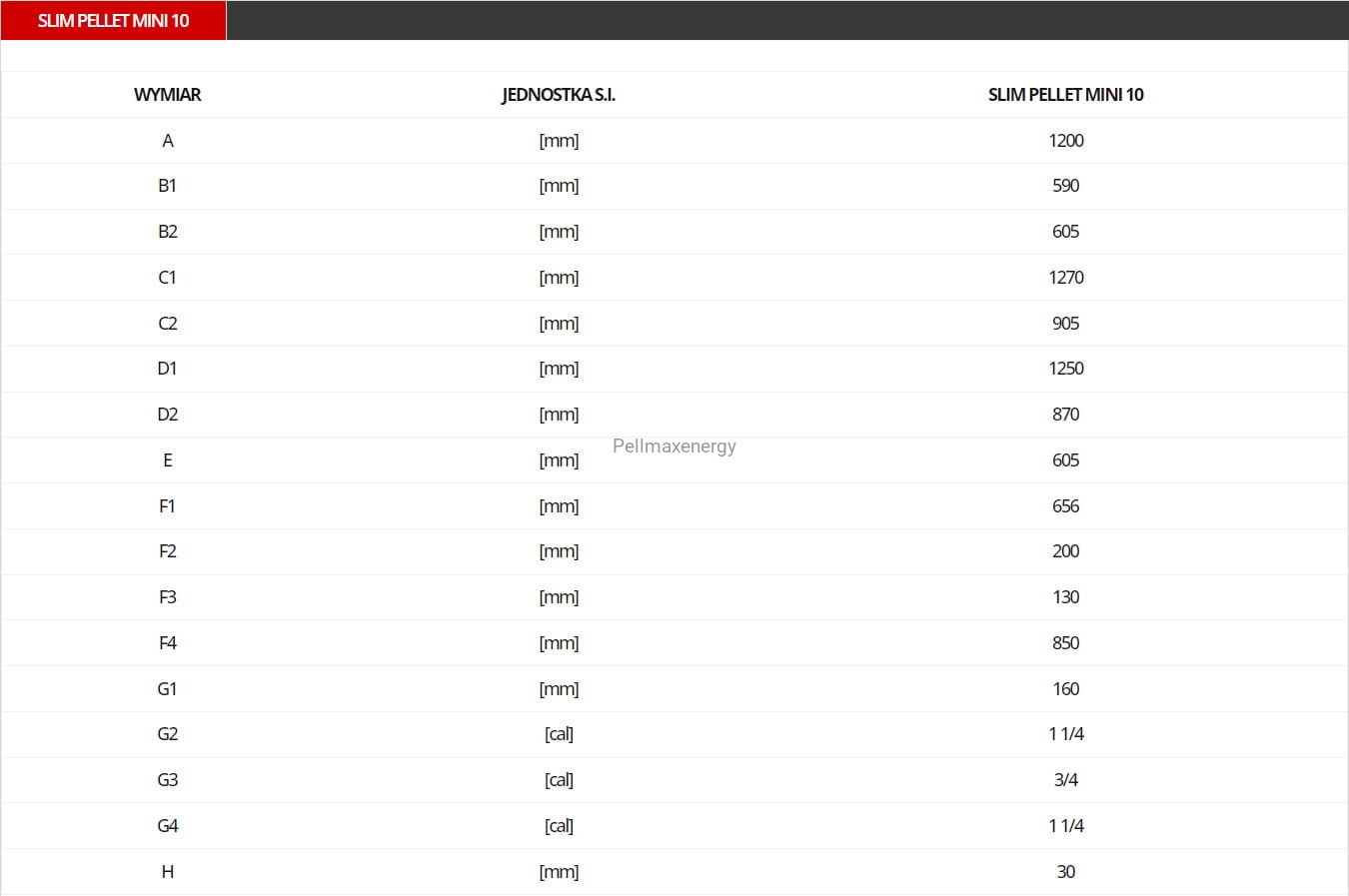
Task: Click the 850 value in F4 row
Action: pos(1065,643)
